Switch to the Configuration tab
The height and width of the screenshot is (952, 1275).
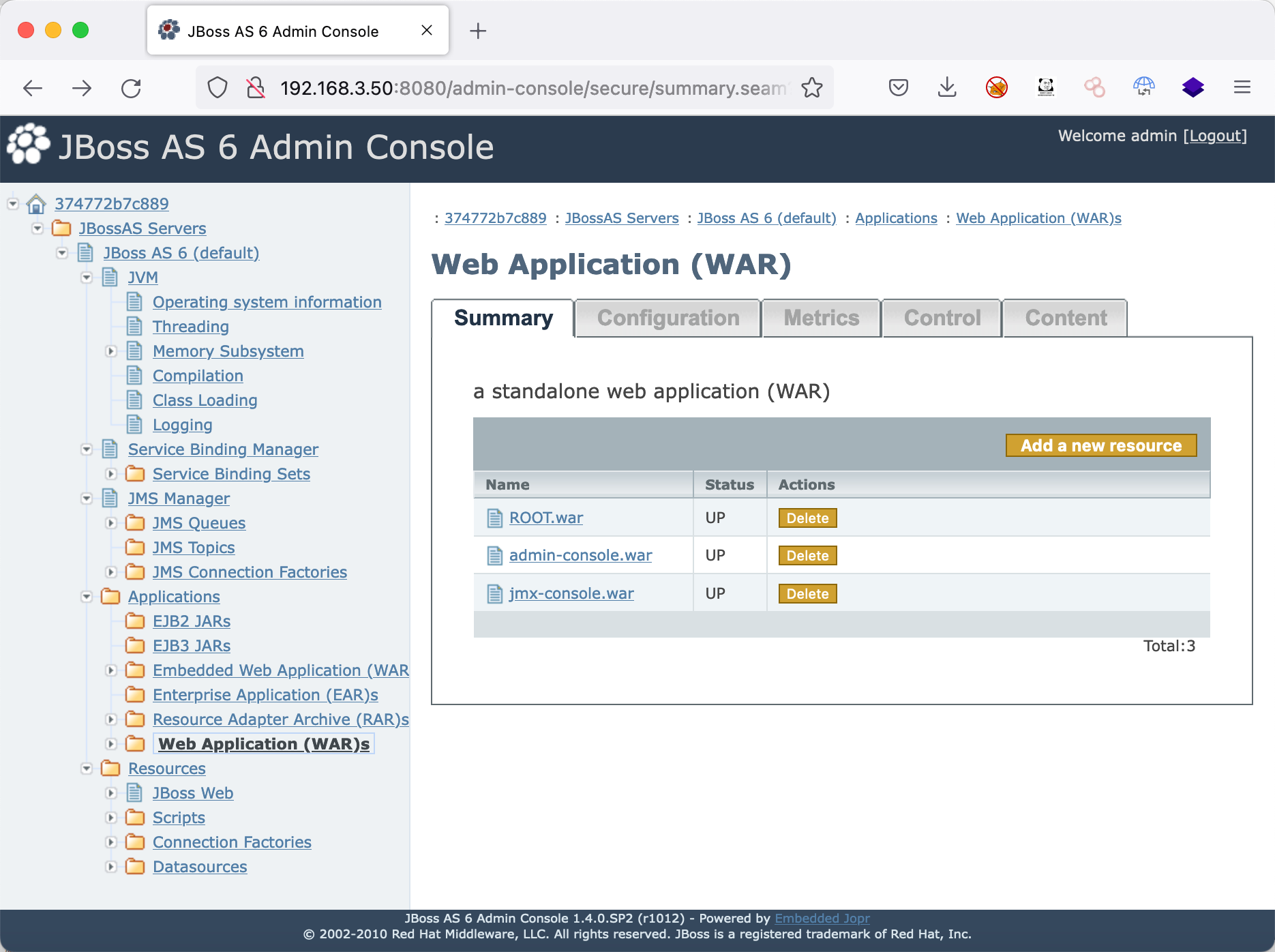(667, 318)
